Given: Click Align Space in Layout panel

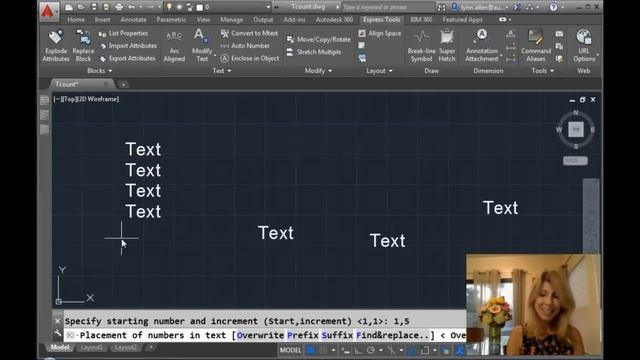Looking at the screenshot, I should (x=380, y=33).
